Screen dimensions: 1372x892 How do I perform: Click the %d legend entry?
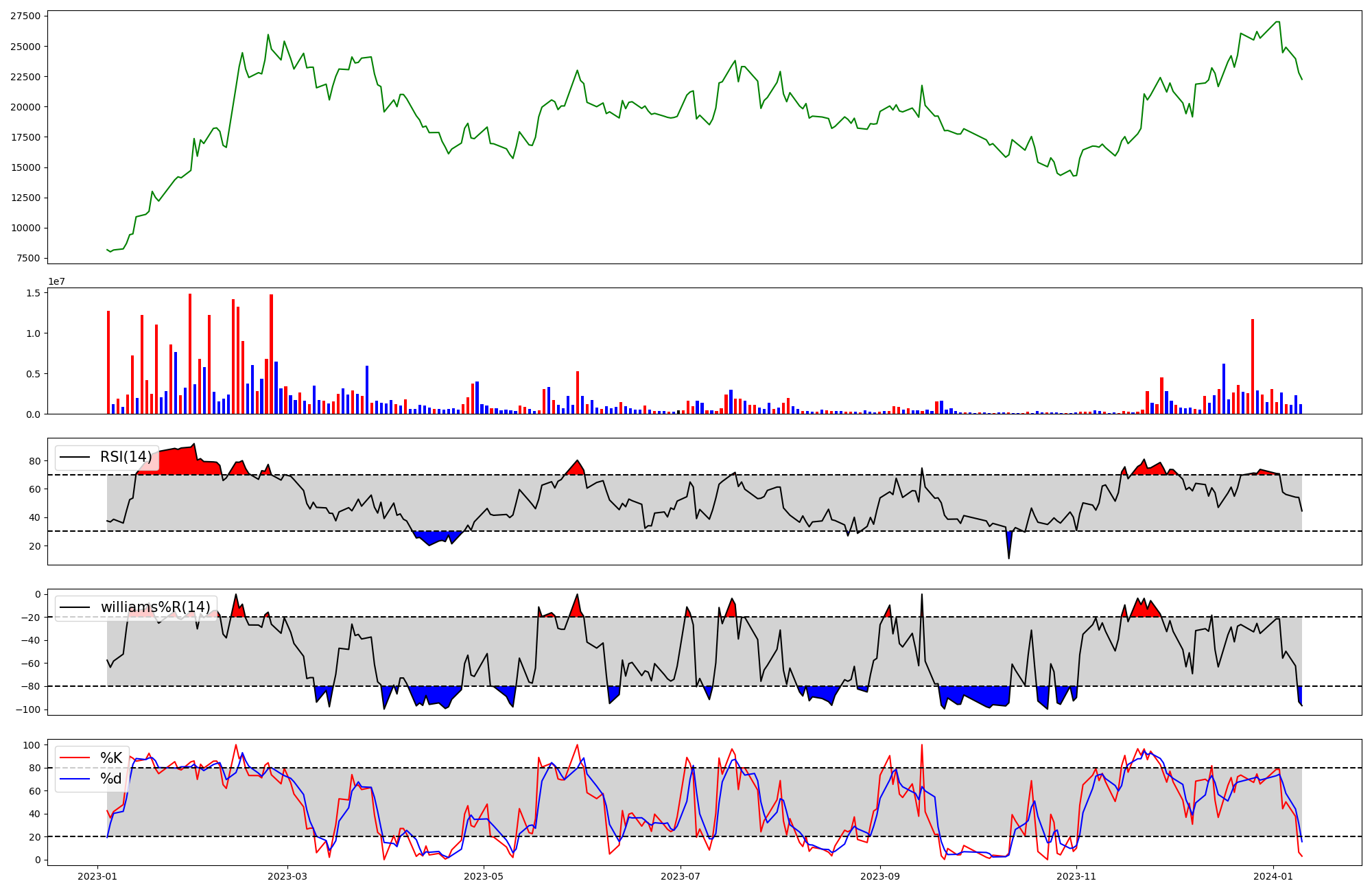[x=111, y=779]
